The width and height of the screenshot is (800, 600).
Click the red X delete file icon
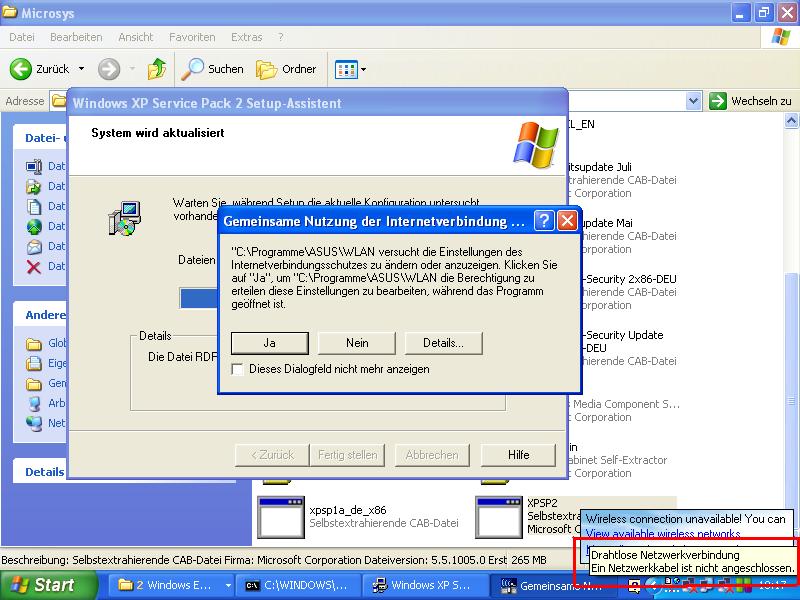coord(34,266)
